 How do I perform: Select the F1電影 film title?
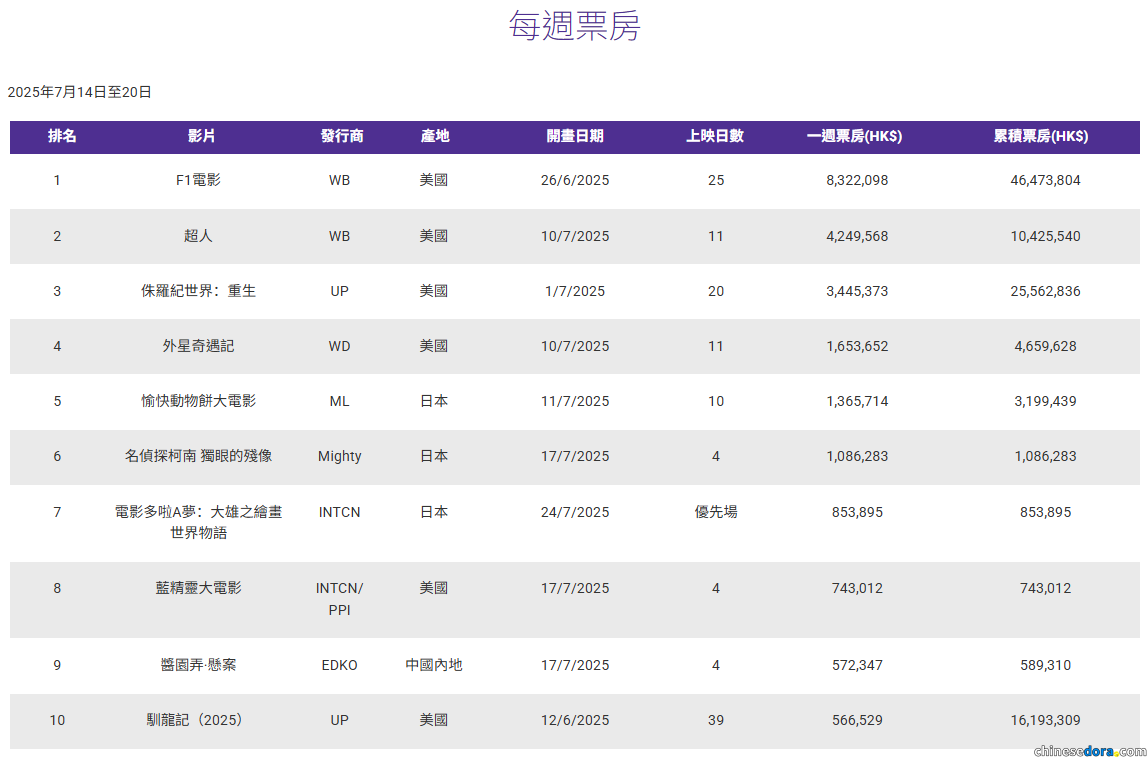tap(198, 181)
